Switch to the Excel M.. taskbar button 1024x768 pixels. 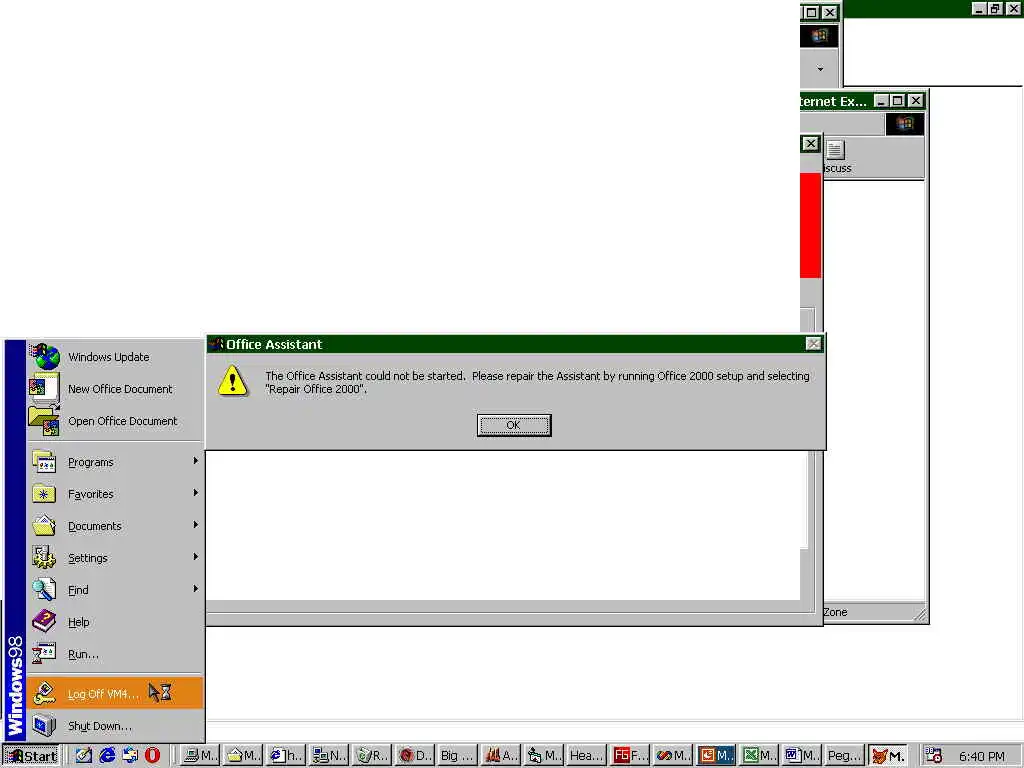pyautogui.click(x=758, y=756)
